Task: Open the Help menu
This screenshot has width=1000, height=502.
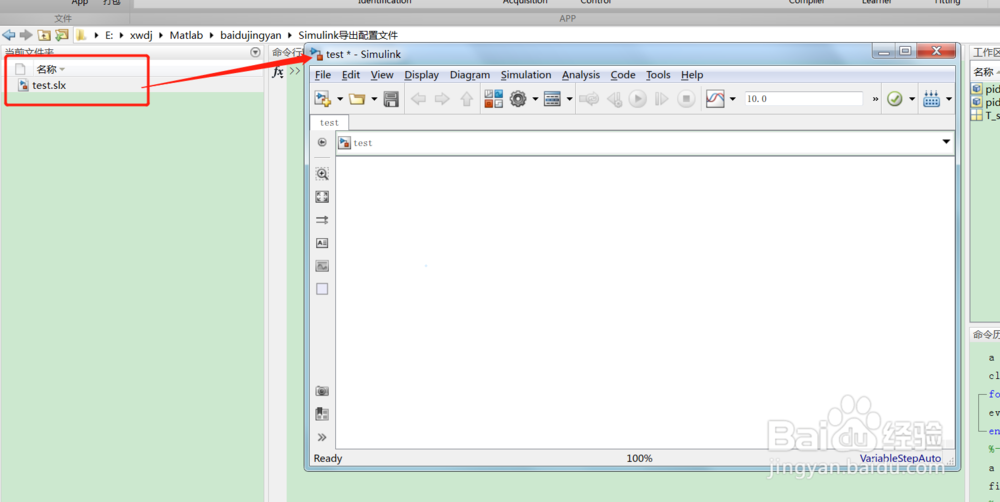Action: coord(692,75)
